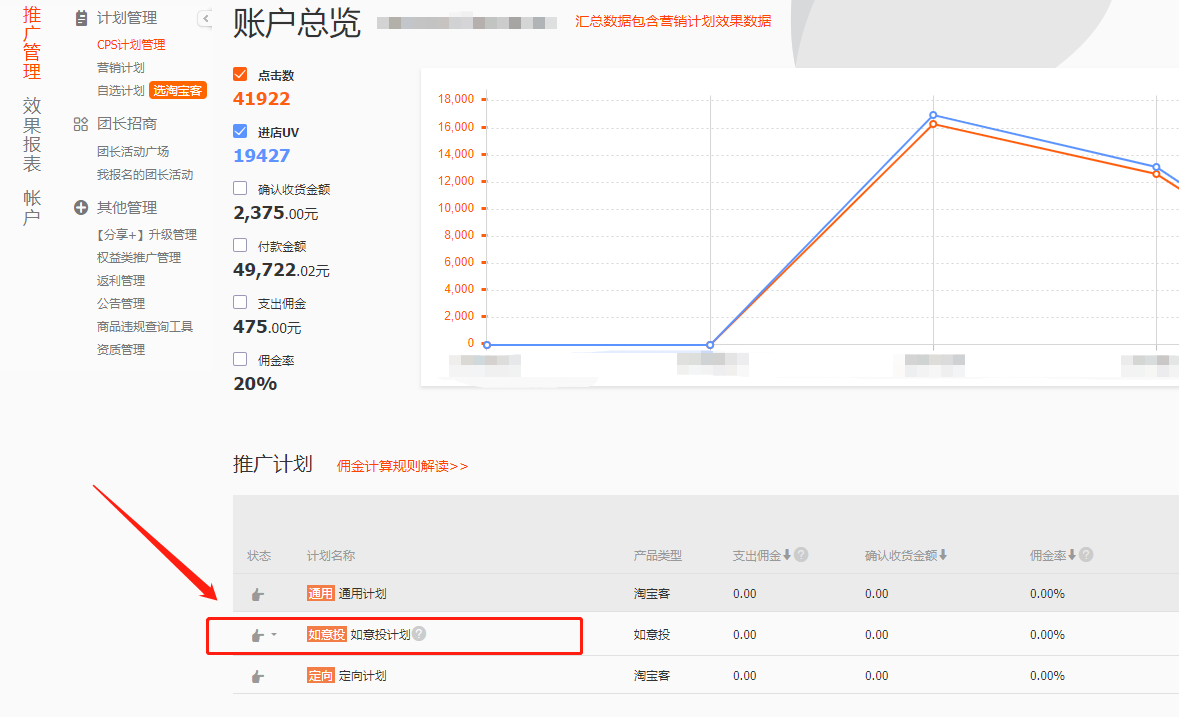Screen dimensions: 1179x717
Task: Open 我报名的团长活动 in the sidebar
Action: pos(145,174)
